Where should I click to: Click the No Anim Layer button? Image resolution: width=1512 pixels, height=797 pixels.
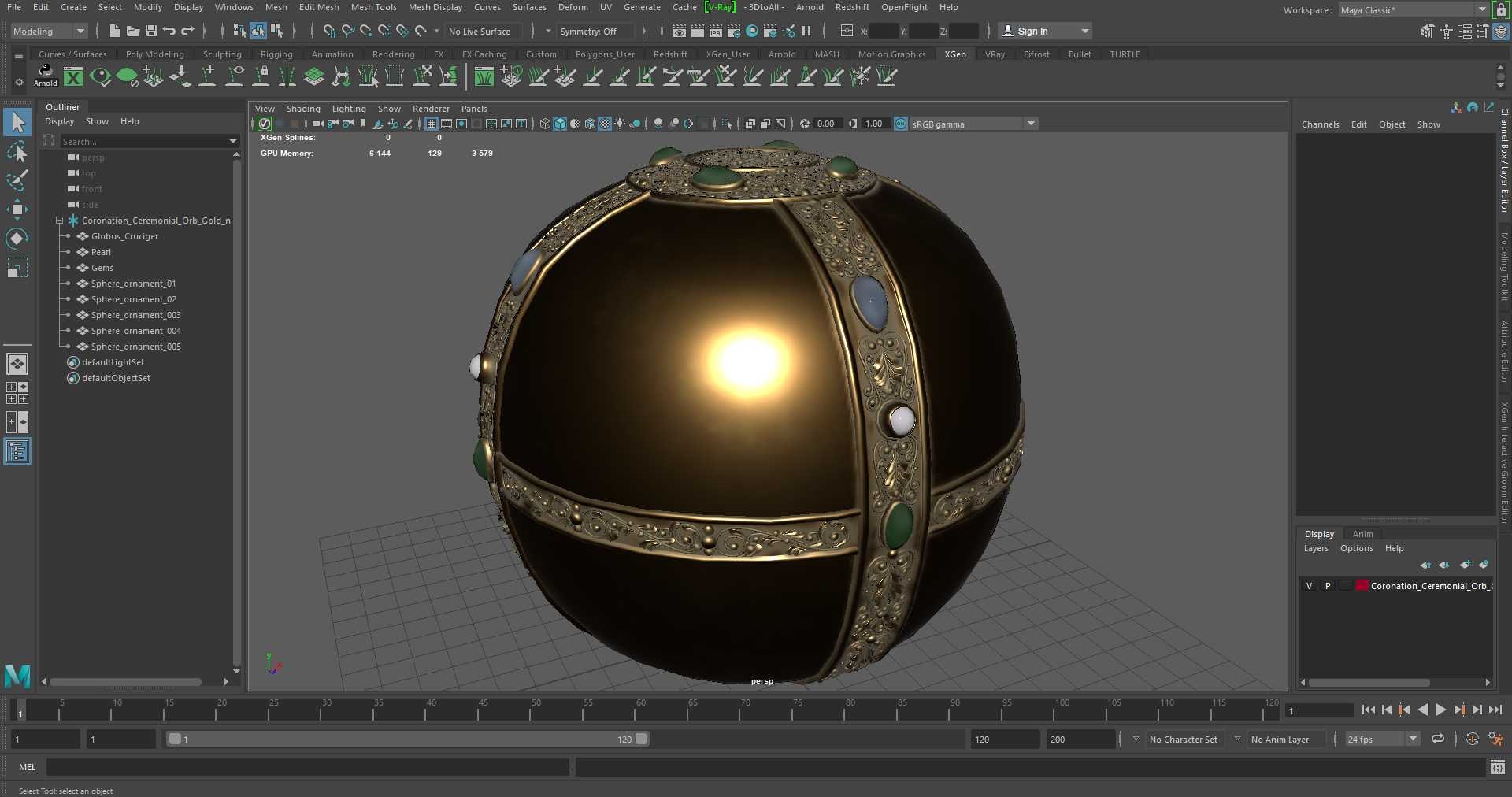point(1280,740)
